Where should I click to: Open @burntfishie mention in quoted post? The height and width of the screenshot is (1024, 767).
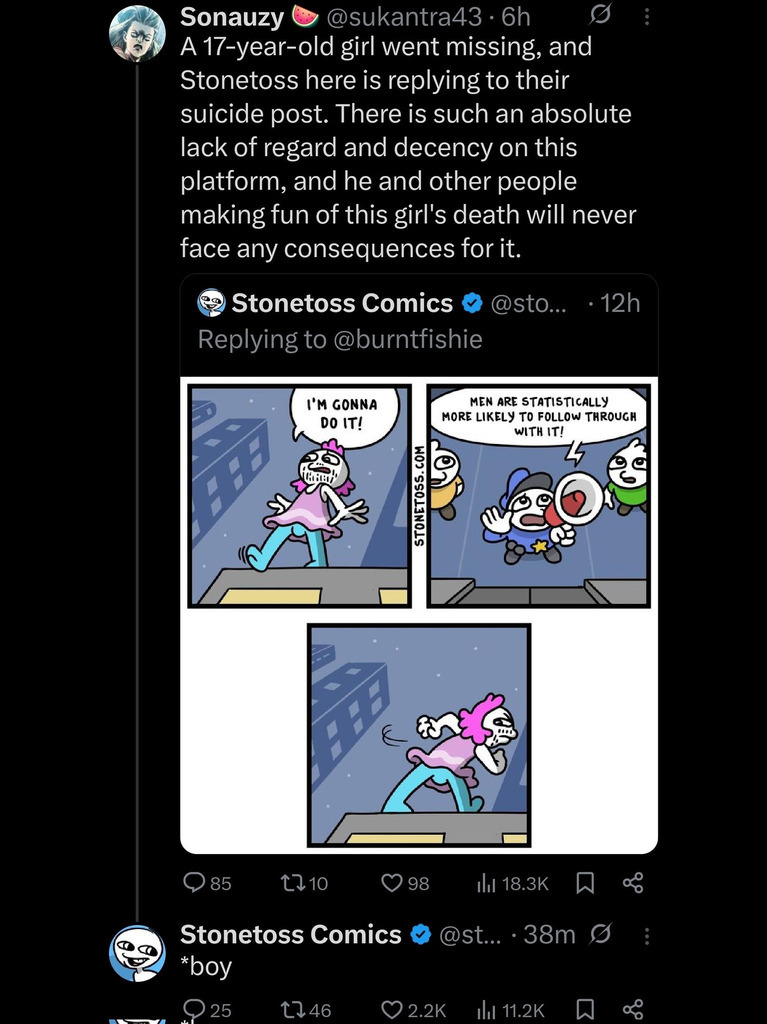pyautogui.click(x=408, y=339)
